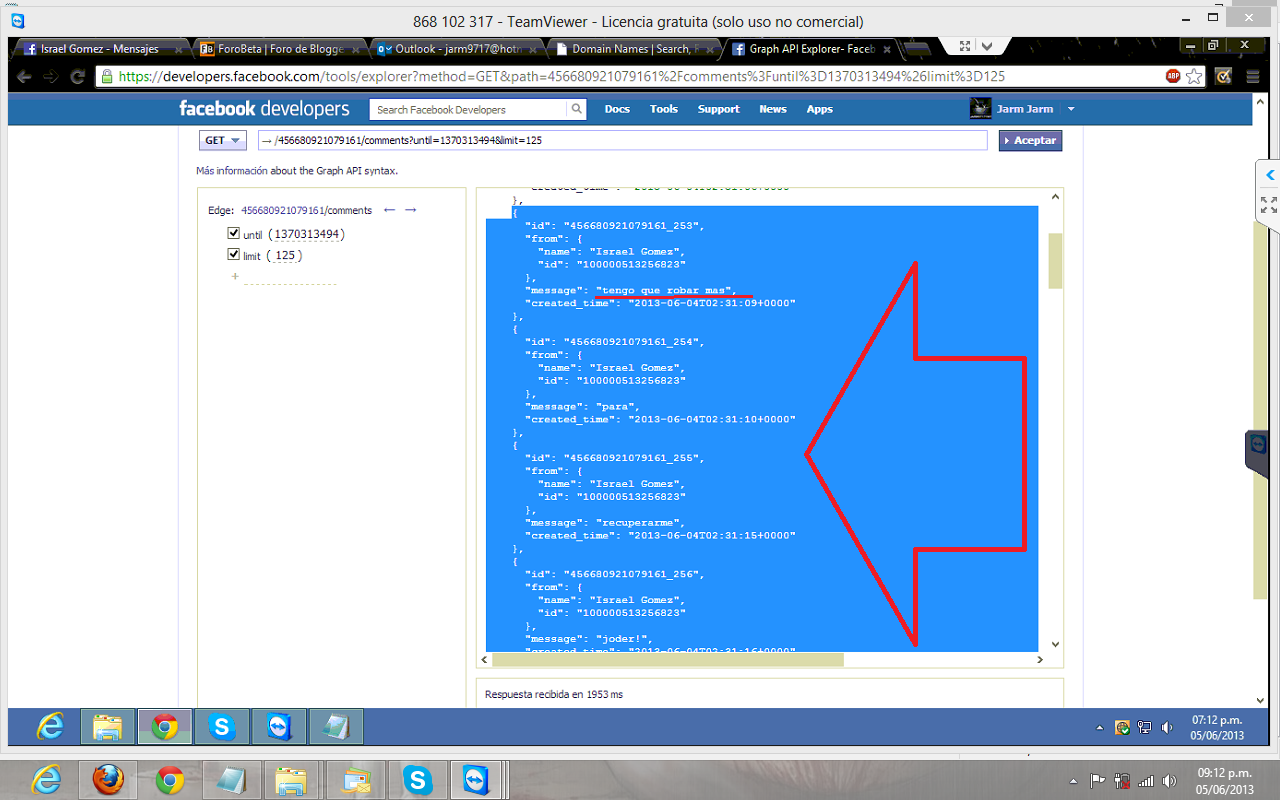Open TeamViewer in the local bottom taskbar
This screenshot has width=1280, height=800.
(475, 780)
